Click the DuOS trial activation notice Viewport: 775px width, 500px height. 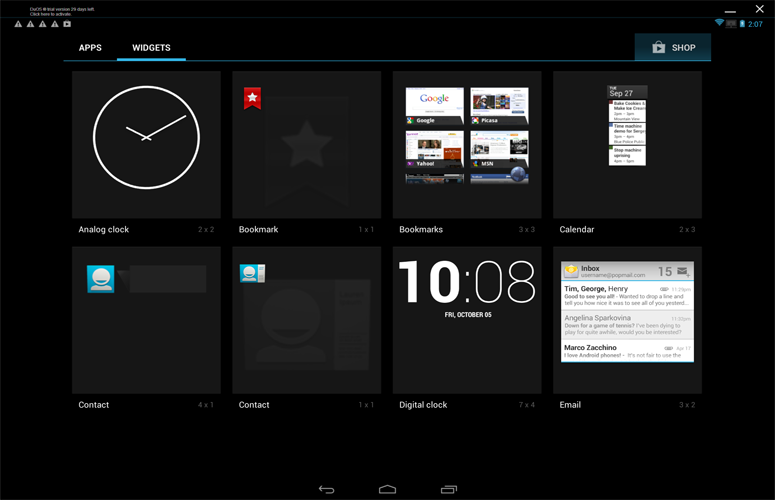62,11
